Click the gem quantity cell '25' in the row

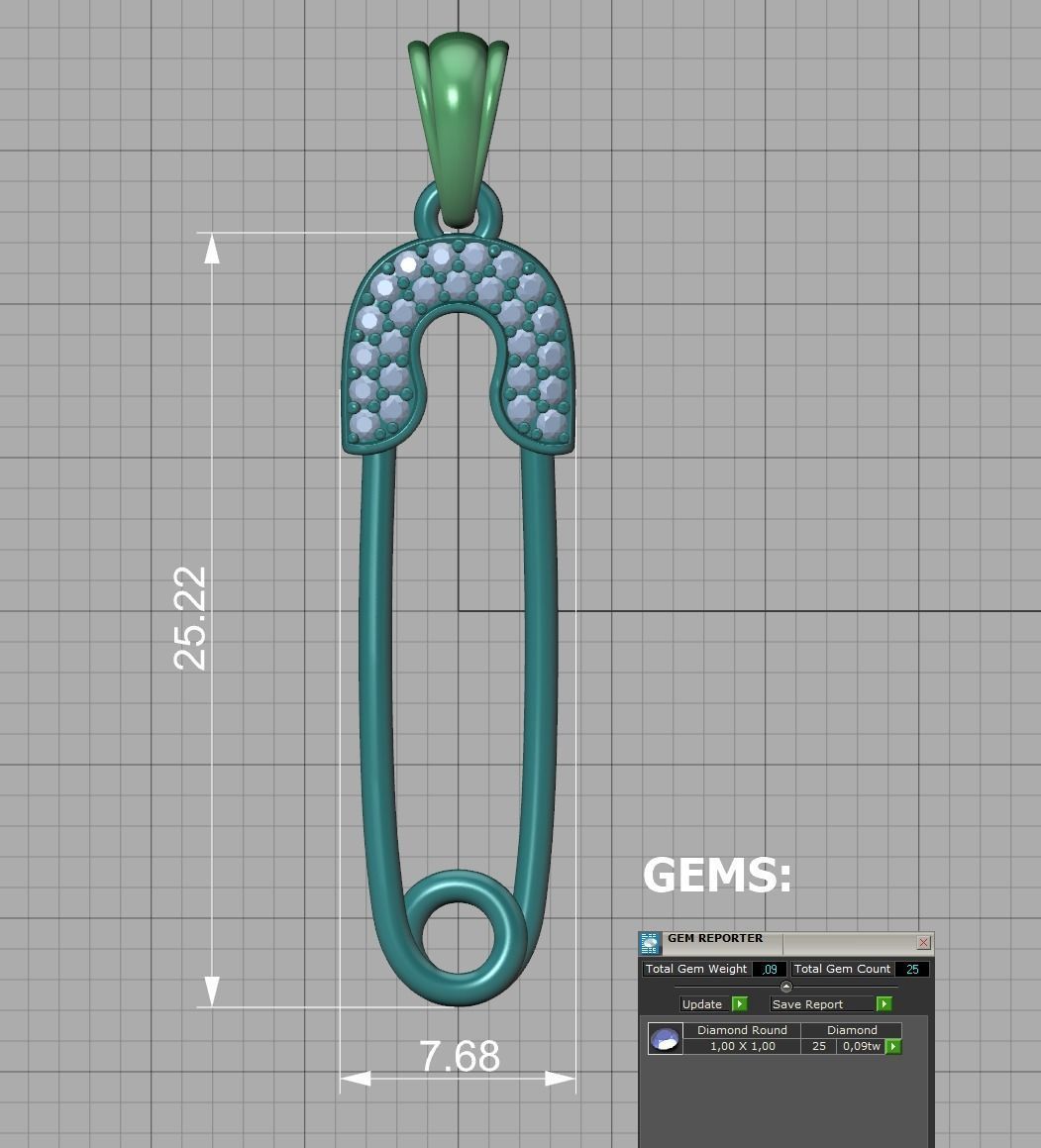818,1046
